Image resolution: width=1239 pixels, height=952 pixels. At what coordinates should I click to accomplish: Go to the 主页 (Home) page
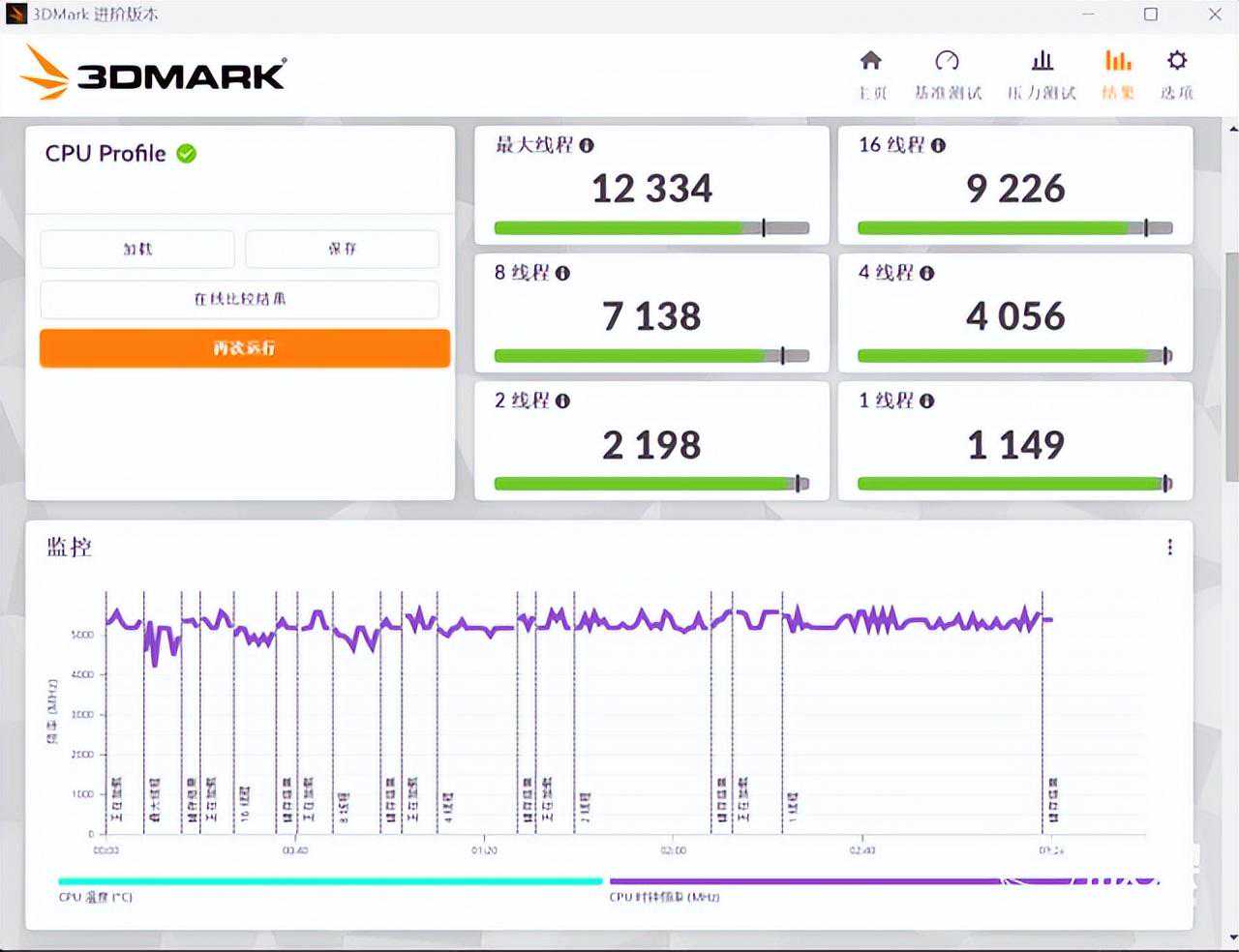[871, 74]
